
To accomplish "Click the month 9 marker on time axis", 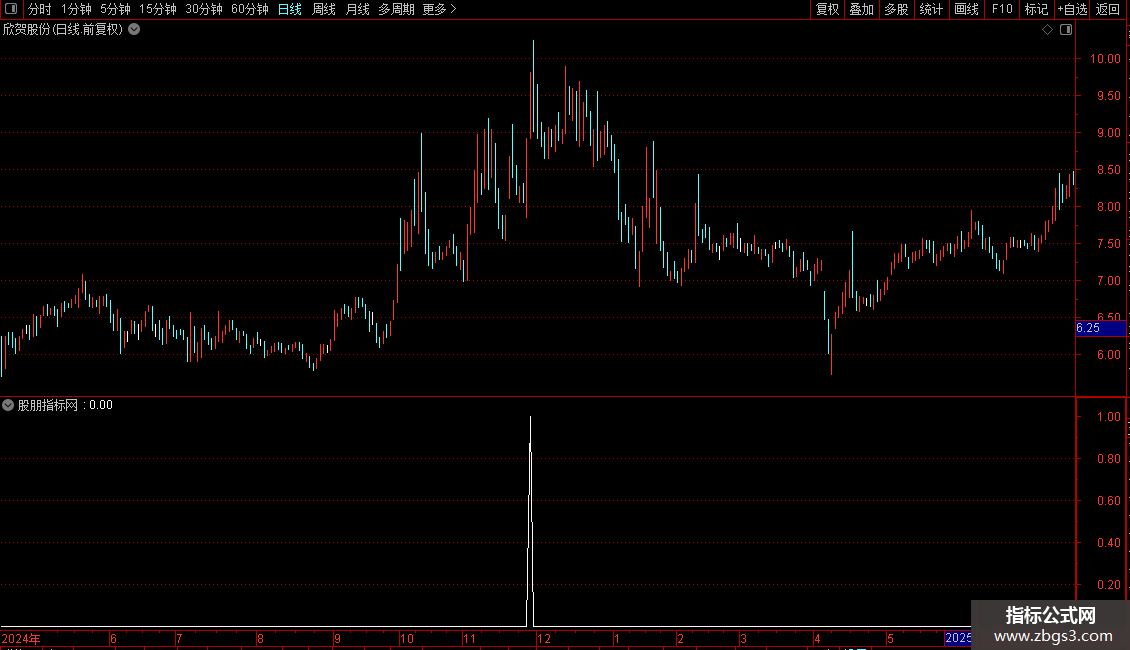I will [337, 638].
